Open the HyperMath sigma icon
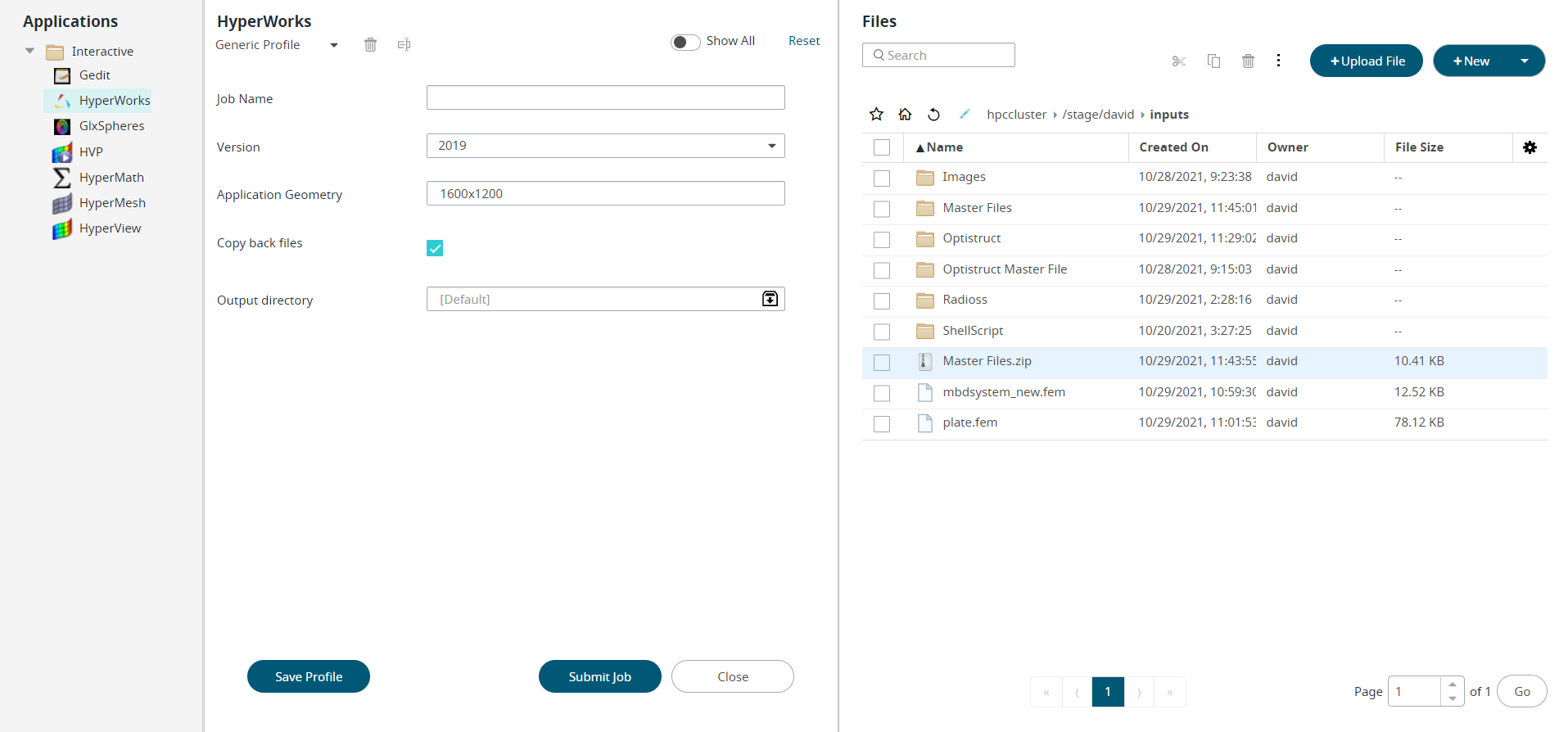Screen dimensions: 1568x732 click(x=62, y=178)
